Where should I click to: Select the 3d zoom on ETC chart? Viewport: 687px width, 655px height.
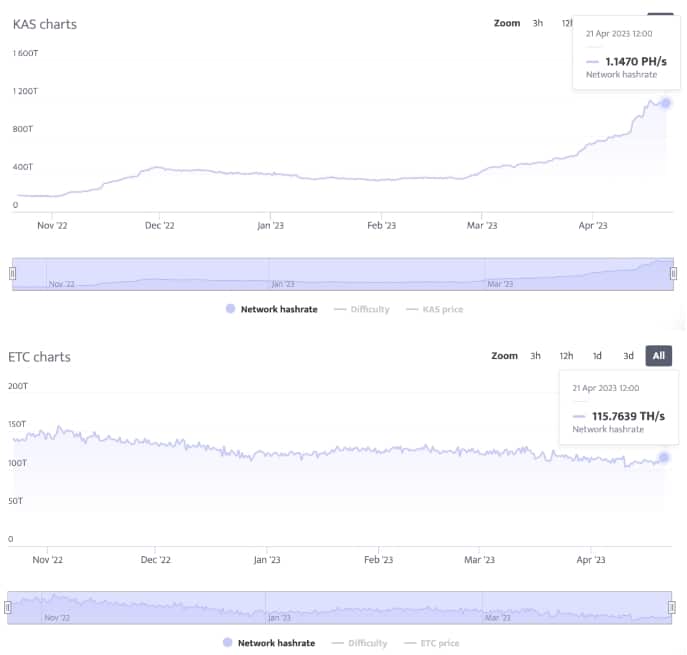628,356
